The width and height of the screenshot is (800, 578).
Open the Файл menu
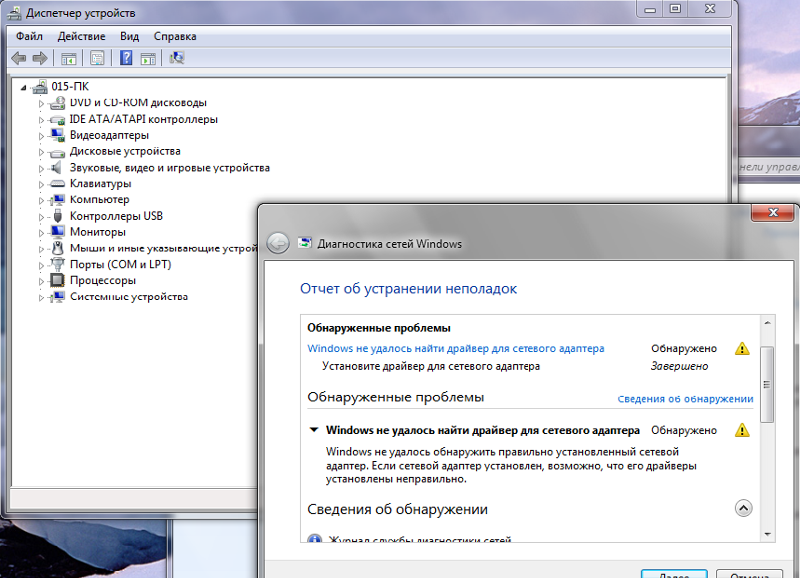click(29, 36)
